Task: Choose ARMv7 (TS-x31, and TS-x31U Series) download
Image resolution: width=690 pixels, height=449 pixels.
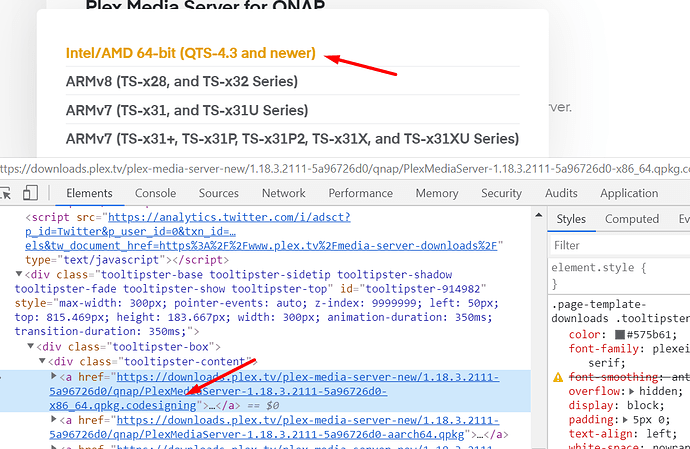Action: coord(187,110)
